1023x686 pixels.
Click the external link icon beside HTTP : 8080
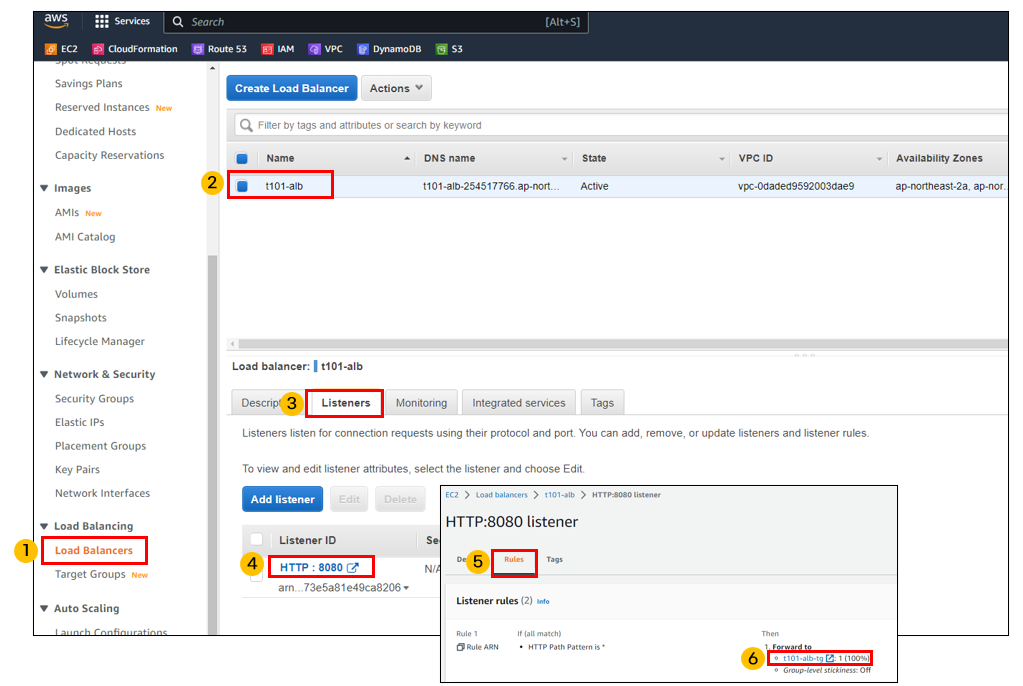pos(353,567)
